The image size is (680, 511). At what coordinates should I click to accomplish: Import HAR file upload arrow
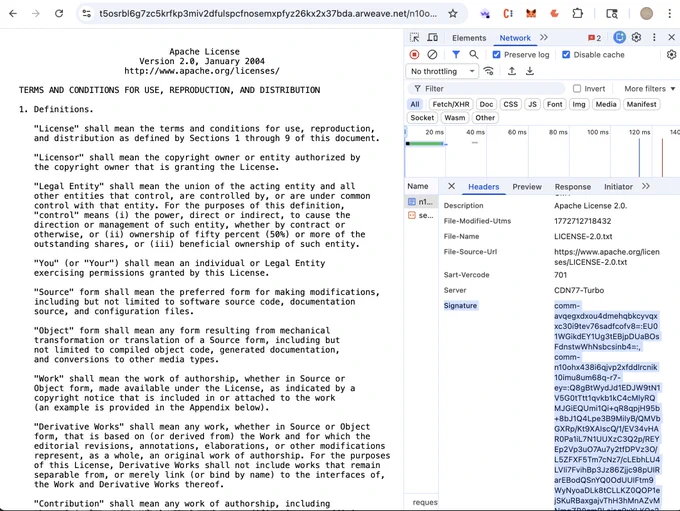(512, 71)
